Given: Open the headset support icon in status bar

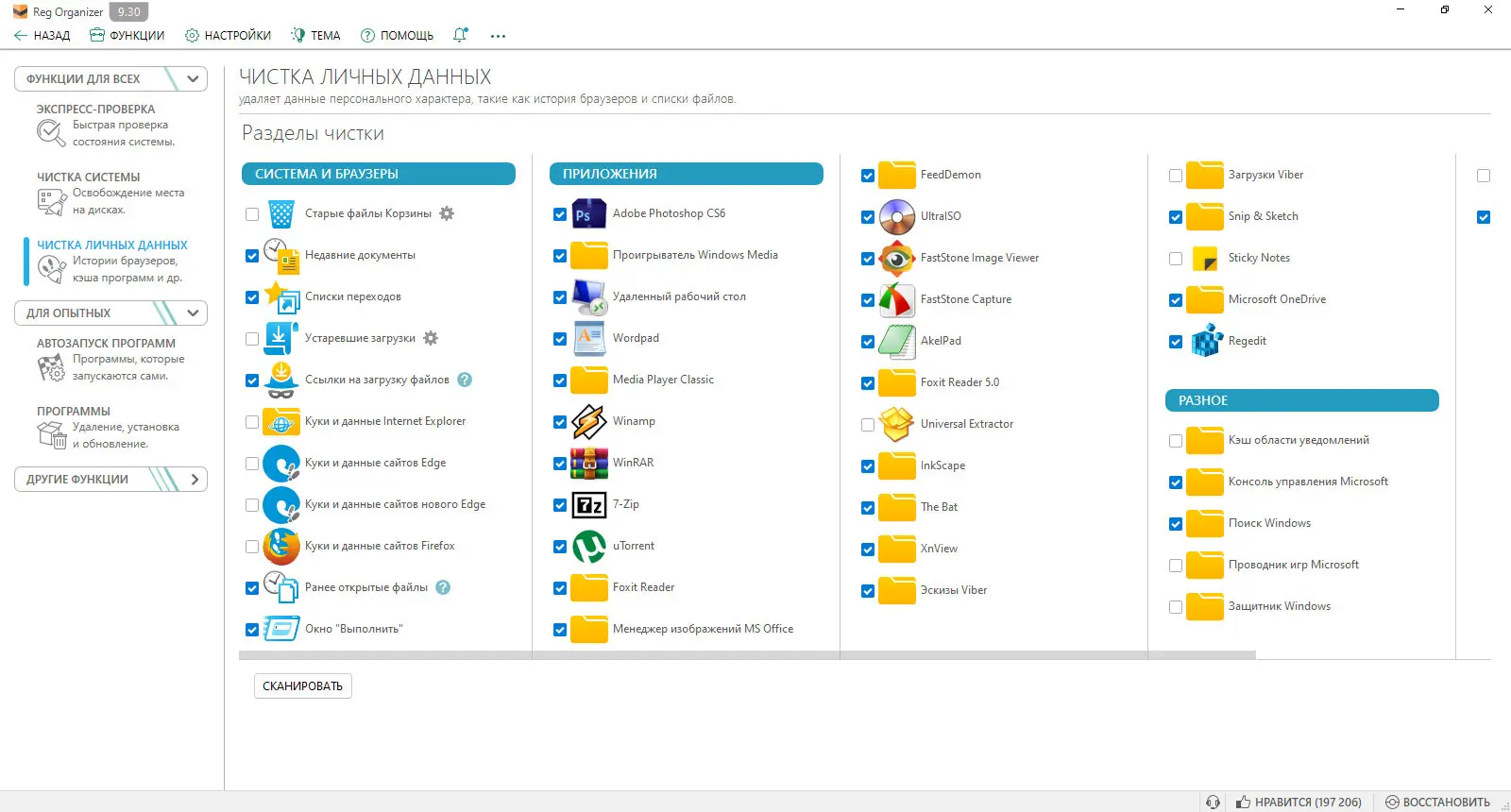Looking at the screenshot, I should tap(1214, 803).
